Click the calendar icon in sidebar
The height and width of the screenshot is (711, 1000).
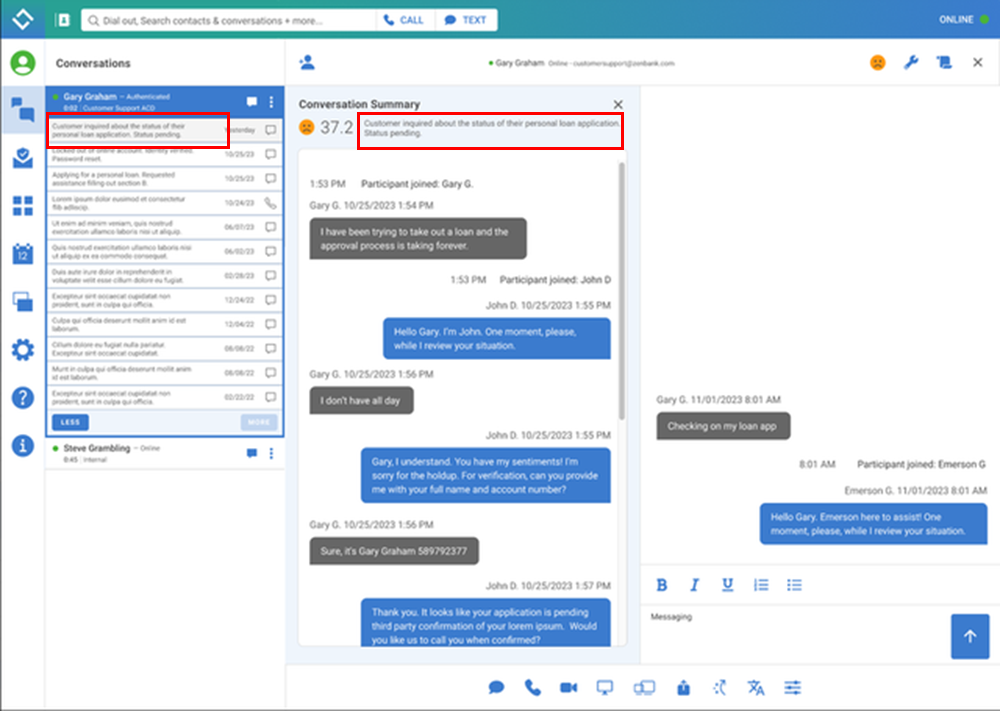coord(22,253)
